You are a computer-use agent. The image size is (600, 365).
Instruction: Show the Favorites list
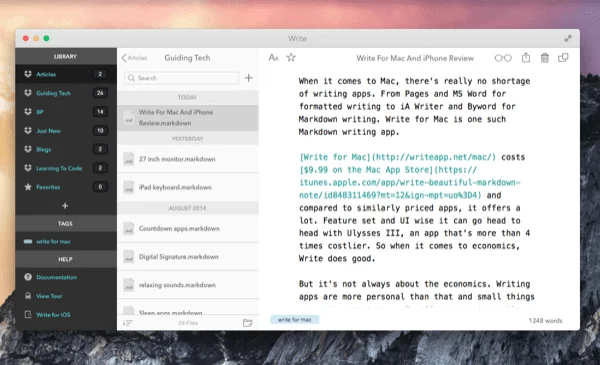[x=66, y=187]
